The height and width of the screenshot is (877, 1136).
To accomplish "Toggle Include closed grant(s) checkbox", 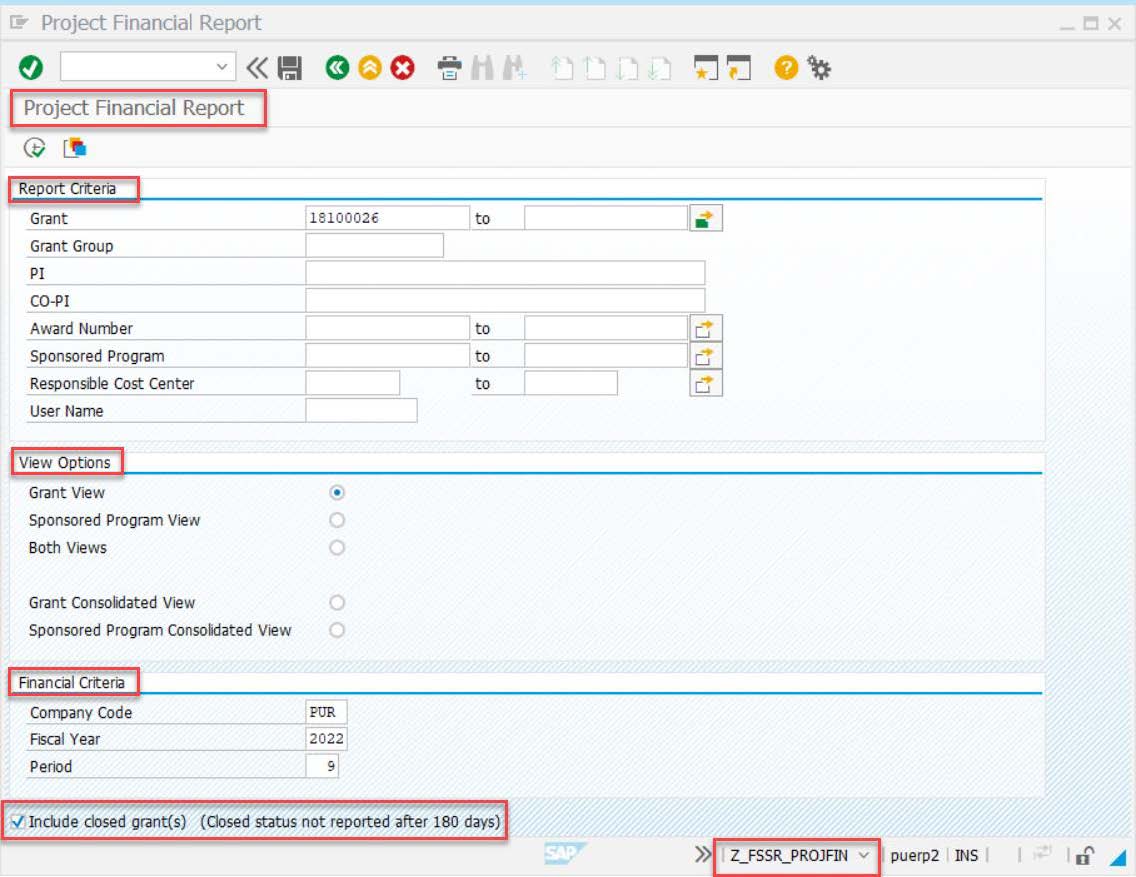I will (x=18, y=821).
